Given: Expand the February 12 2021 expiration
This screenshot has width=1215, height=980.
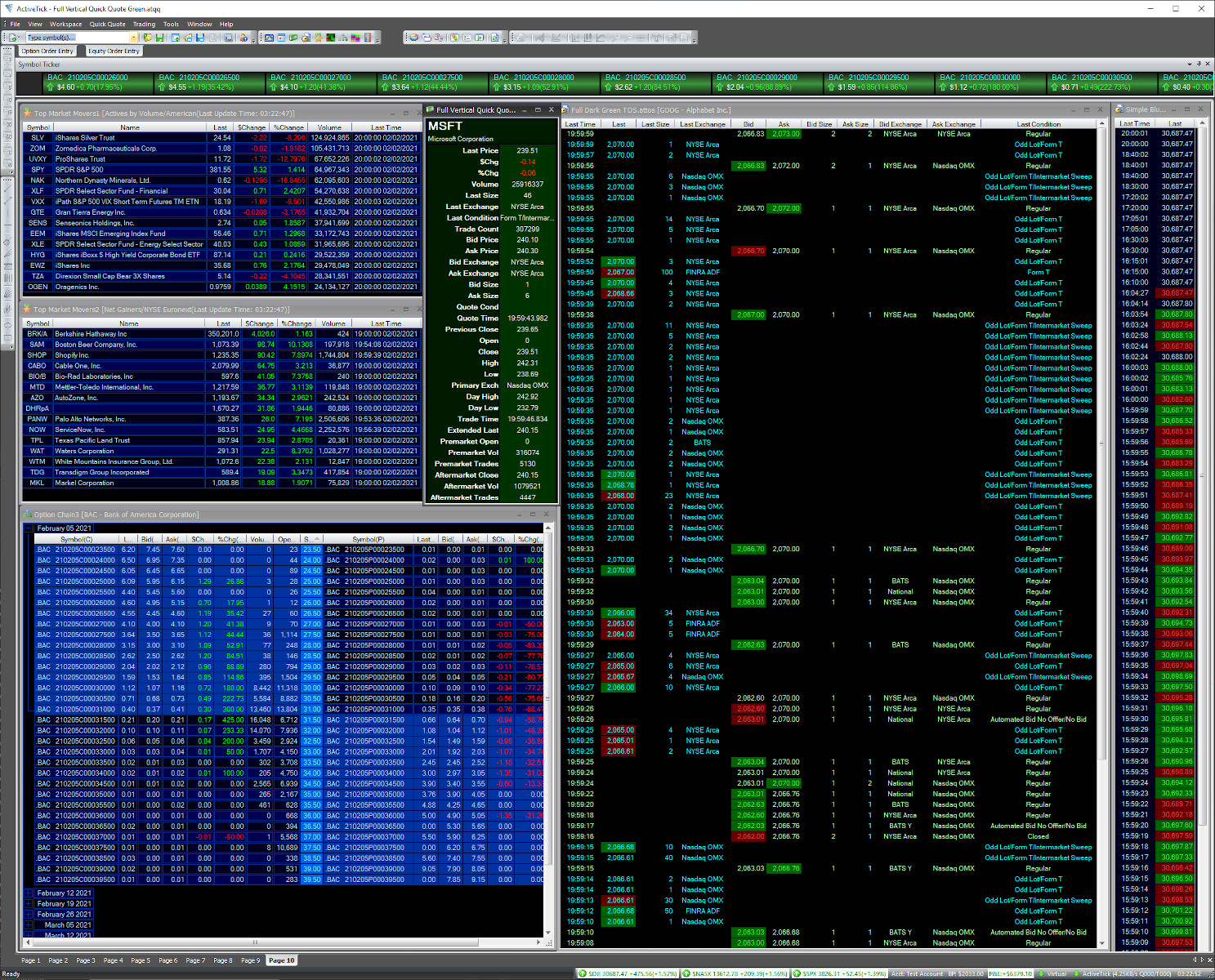Looking at the screenshot, I should tap(29, 893).
